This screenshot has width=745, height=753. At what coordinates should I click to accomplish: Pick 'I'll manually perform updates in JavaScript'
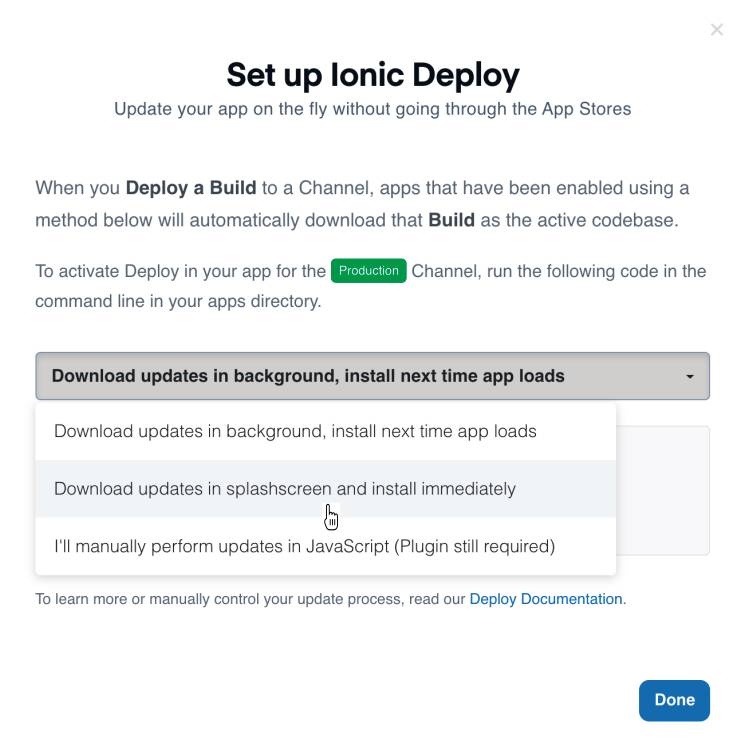tap(326, 546)
